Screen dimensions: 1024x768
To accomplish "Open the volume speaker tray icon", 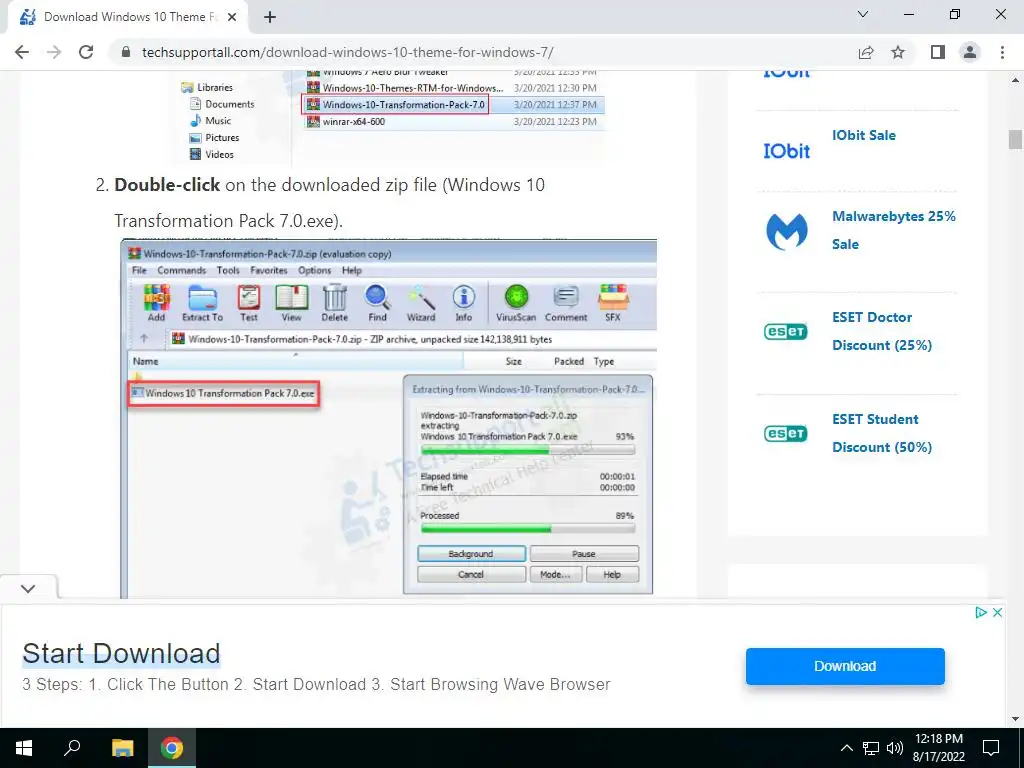I will click(895, 748).
